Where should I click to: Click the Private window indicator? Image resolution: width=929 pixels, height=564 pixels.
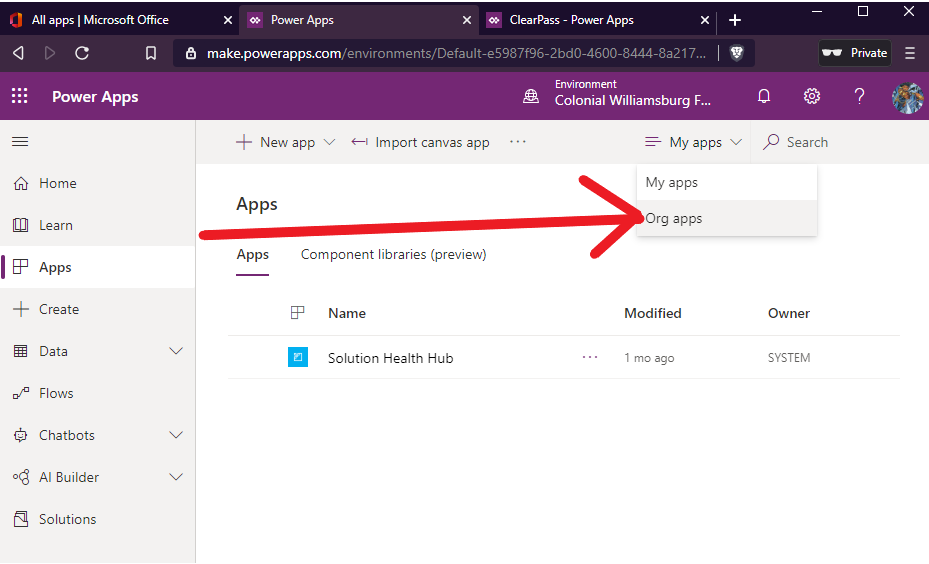pyautogui.click(x=854, y=53)
